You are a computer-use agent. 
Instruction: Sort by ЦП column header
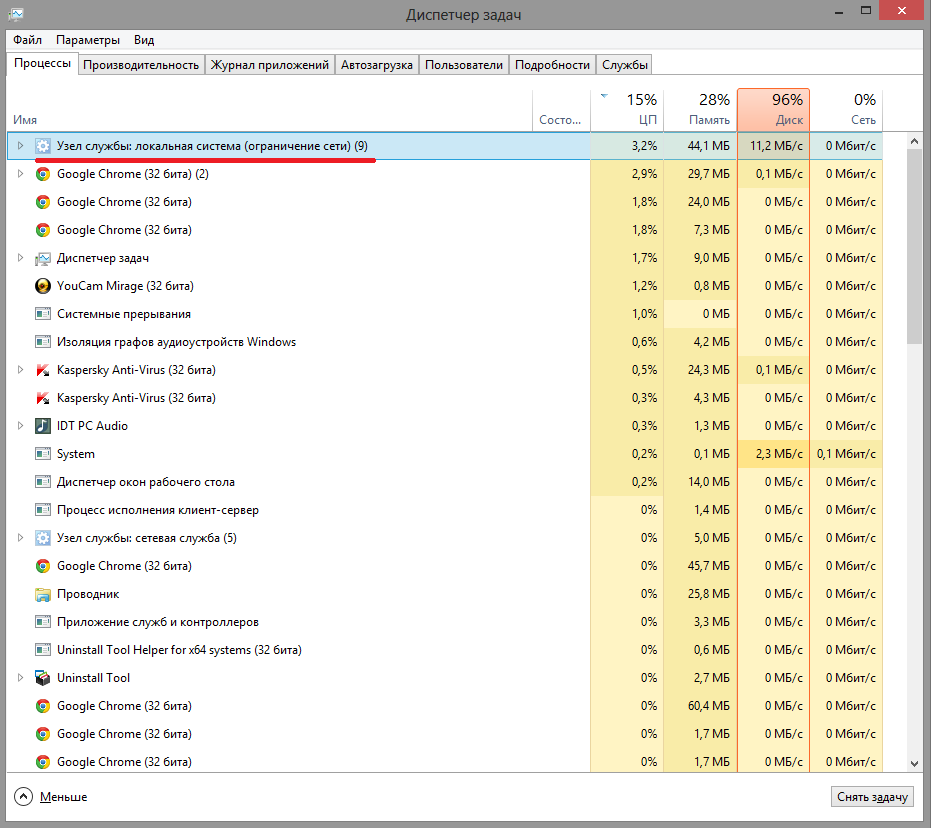tap(627, 110)
